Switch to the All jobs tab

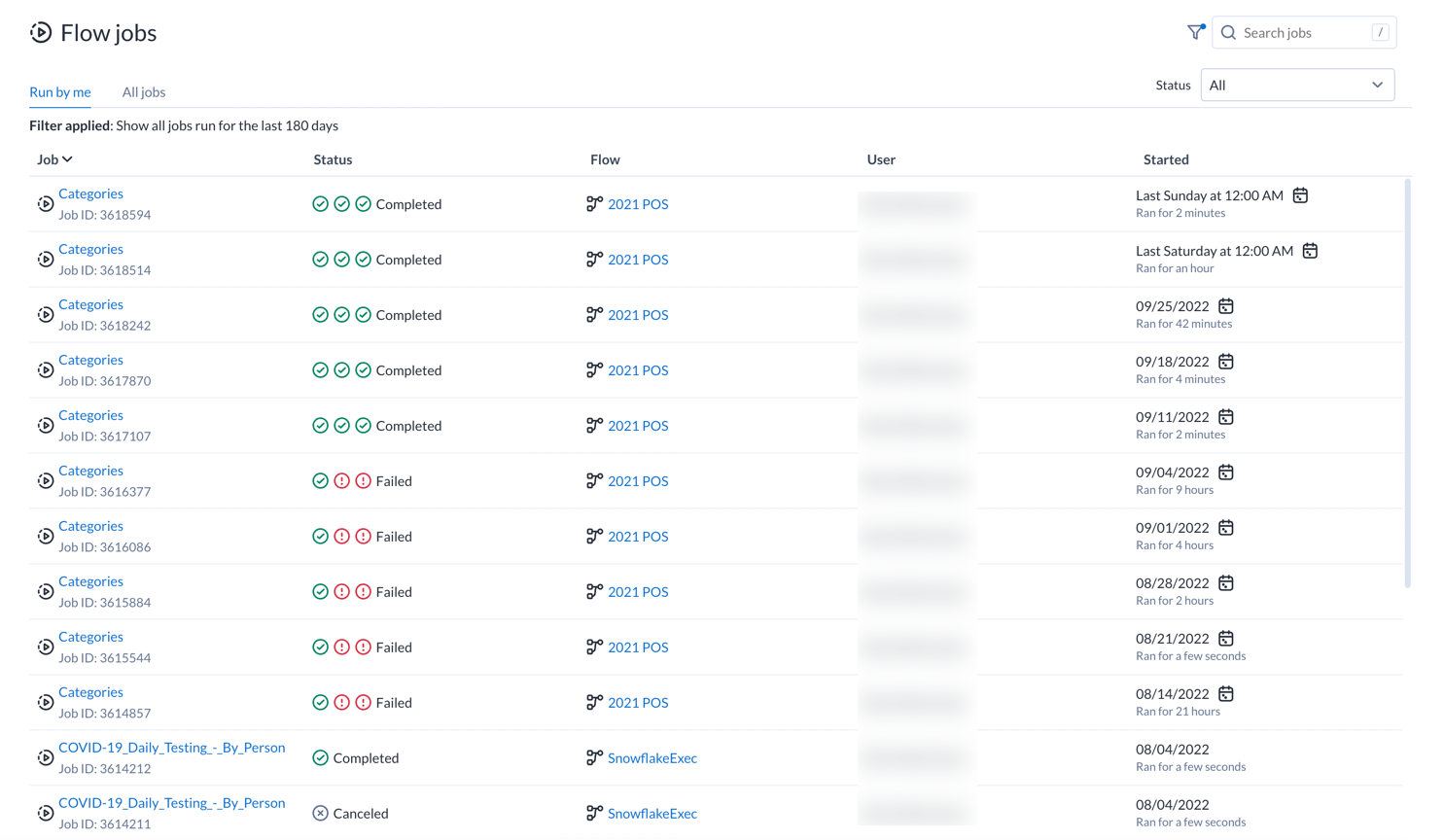pos(144,92)
